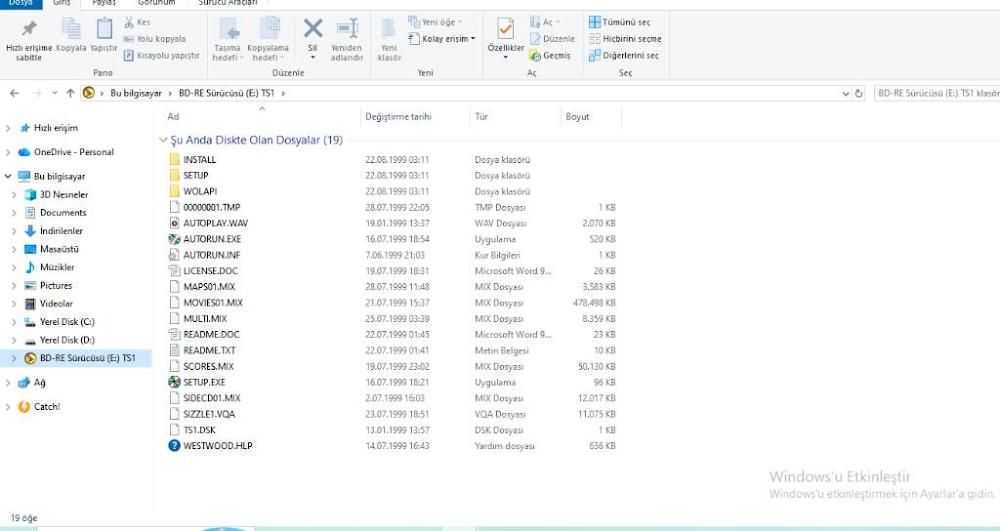The height and width of the screenshot is (531, 1000).
Task: Select the INSTALL folder icon
Action: [x=174, y=159]
